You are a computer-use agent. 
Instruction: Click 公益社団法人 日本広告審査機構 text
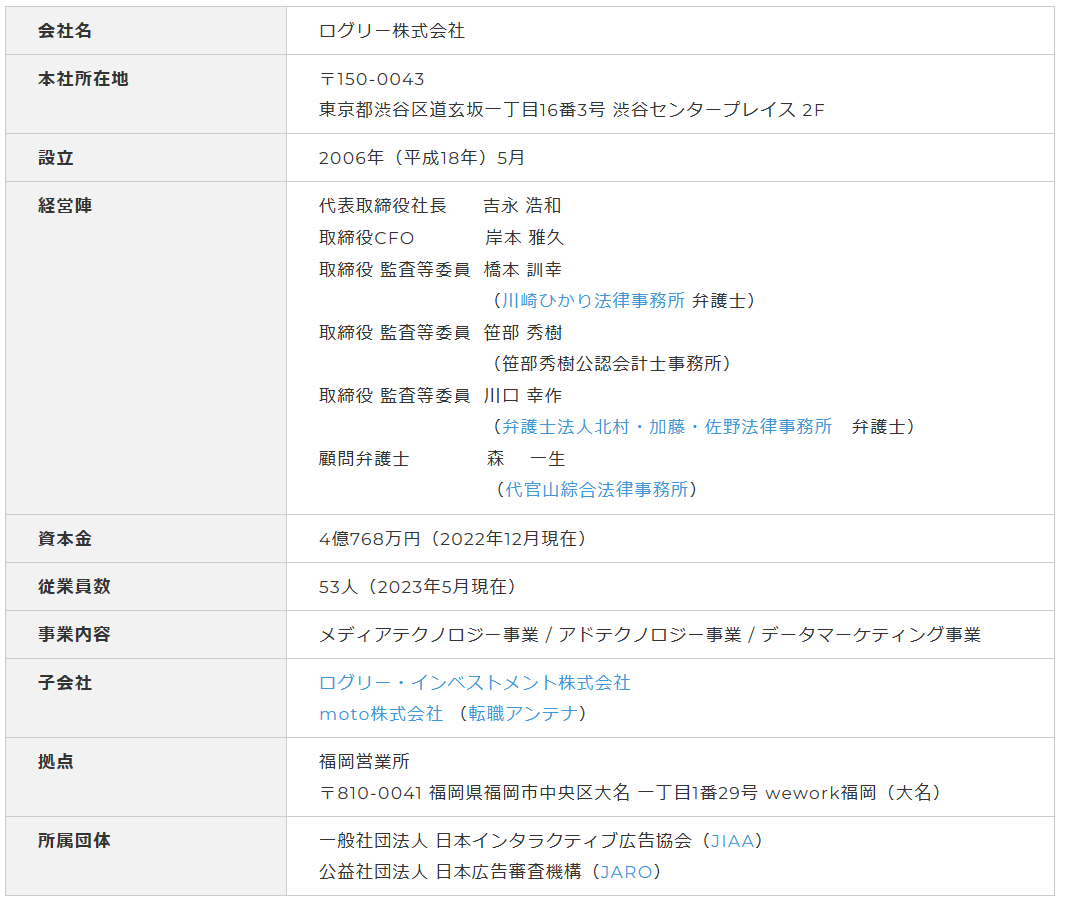[450, 872]
